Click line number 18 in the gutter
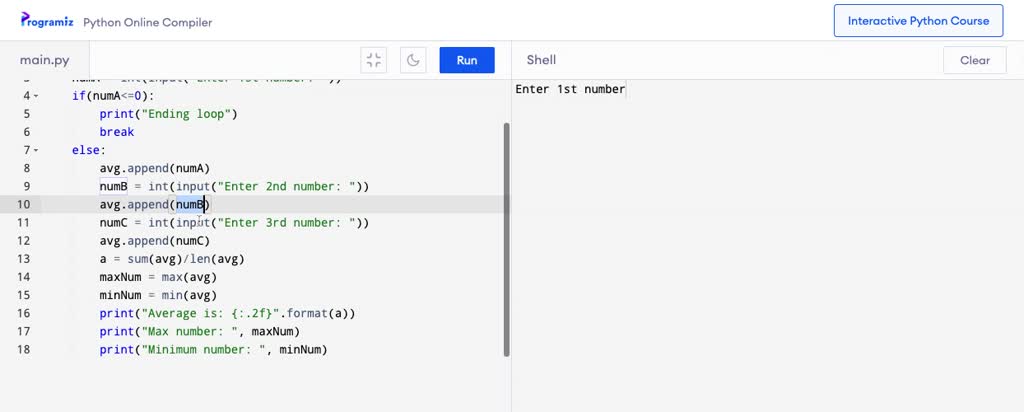Viewport: 1024px width, 412px height. click(x=24, y=349)
